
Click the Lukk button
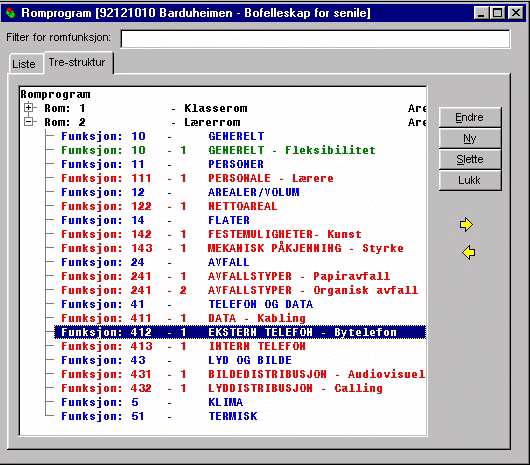click(469, 180)
